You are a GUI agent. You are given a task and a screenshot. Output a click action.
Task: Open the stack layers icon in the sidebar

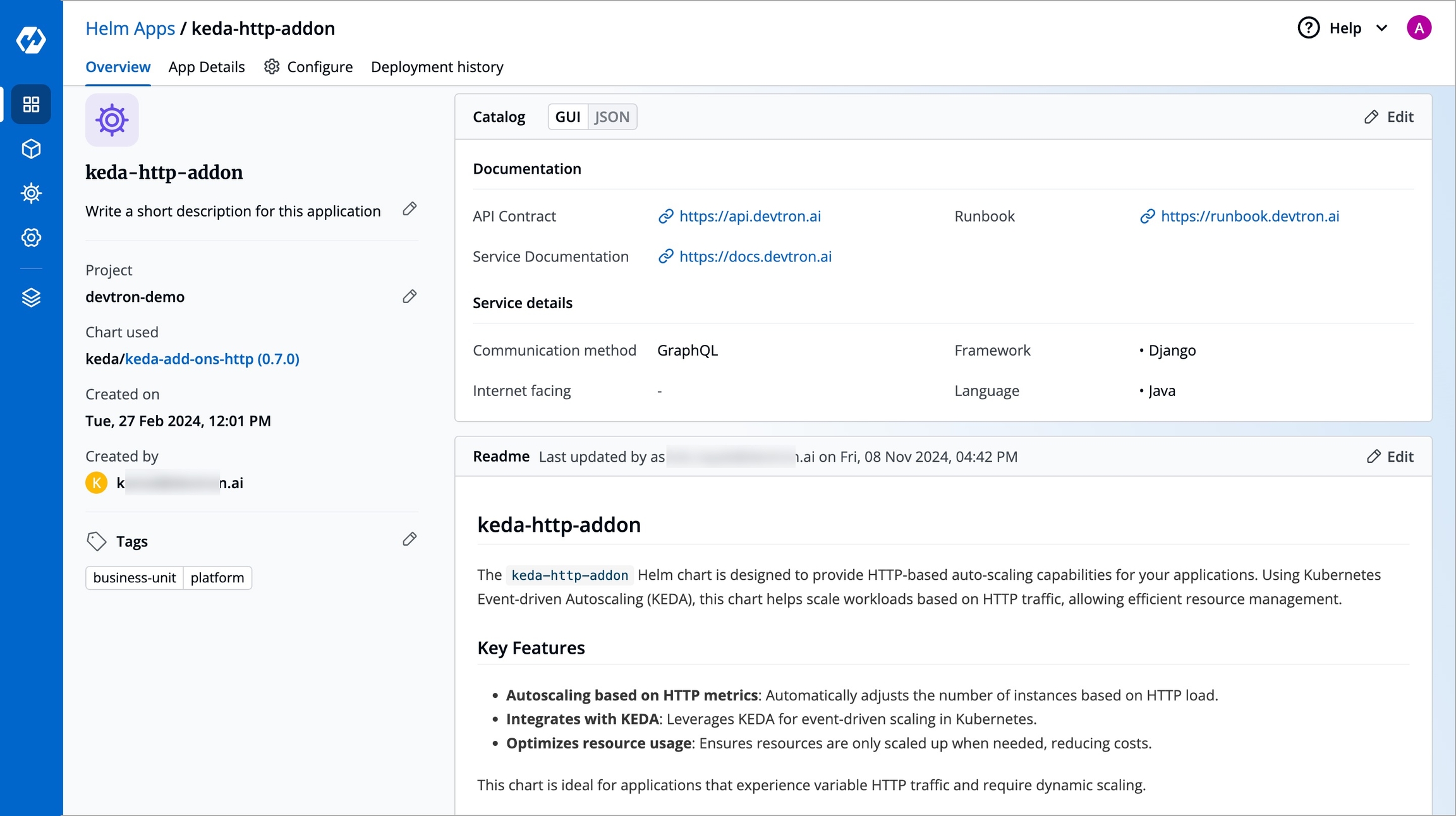31,297
